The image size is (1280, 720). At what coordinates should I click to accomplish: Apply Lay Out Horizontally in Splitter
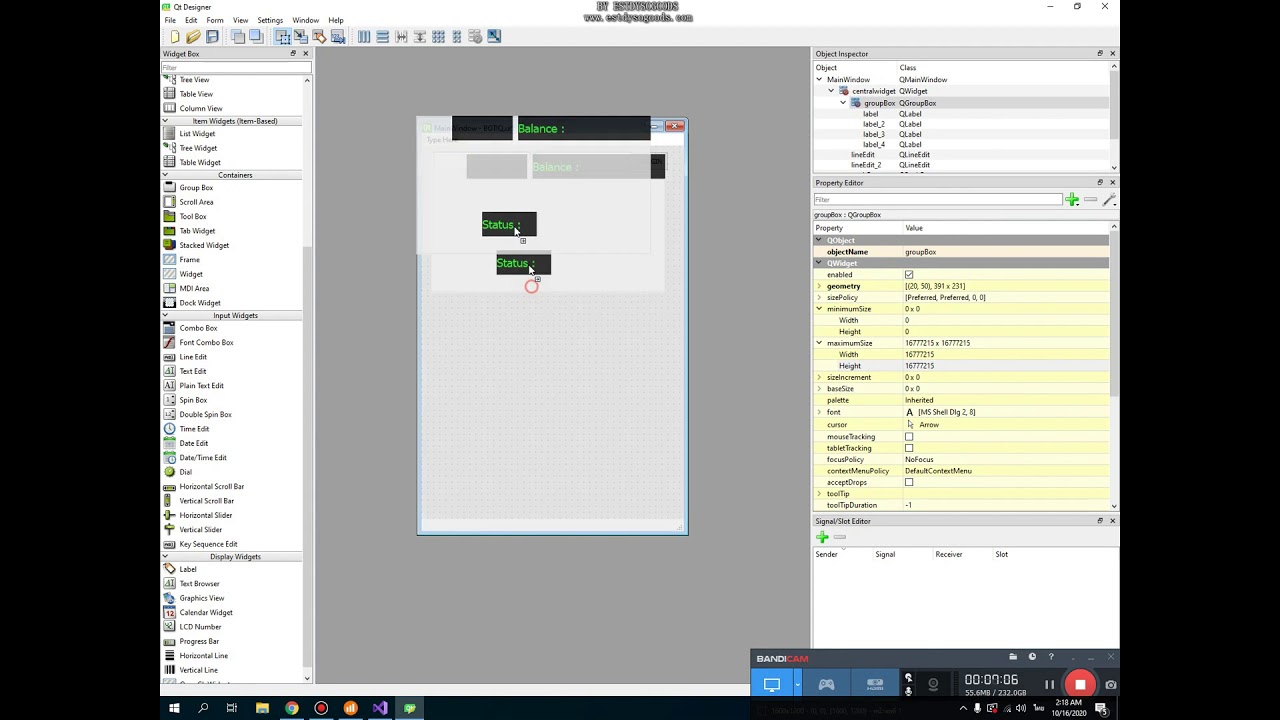click(401, 37)
